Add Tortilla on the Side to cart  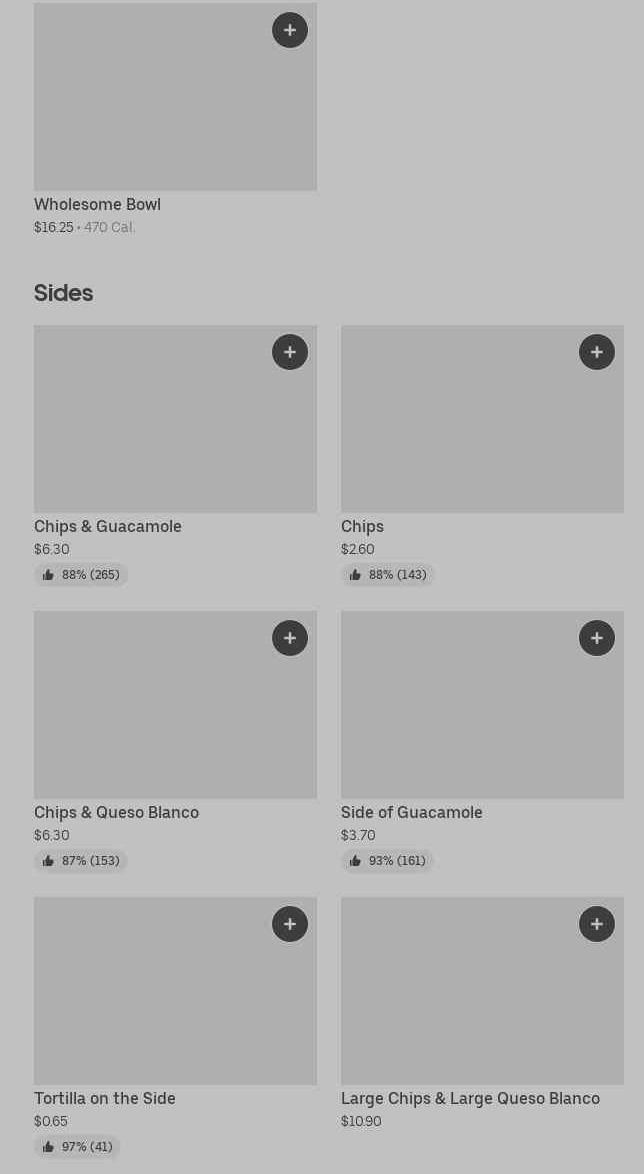(290, 924)
